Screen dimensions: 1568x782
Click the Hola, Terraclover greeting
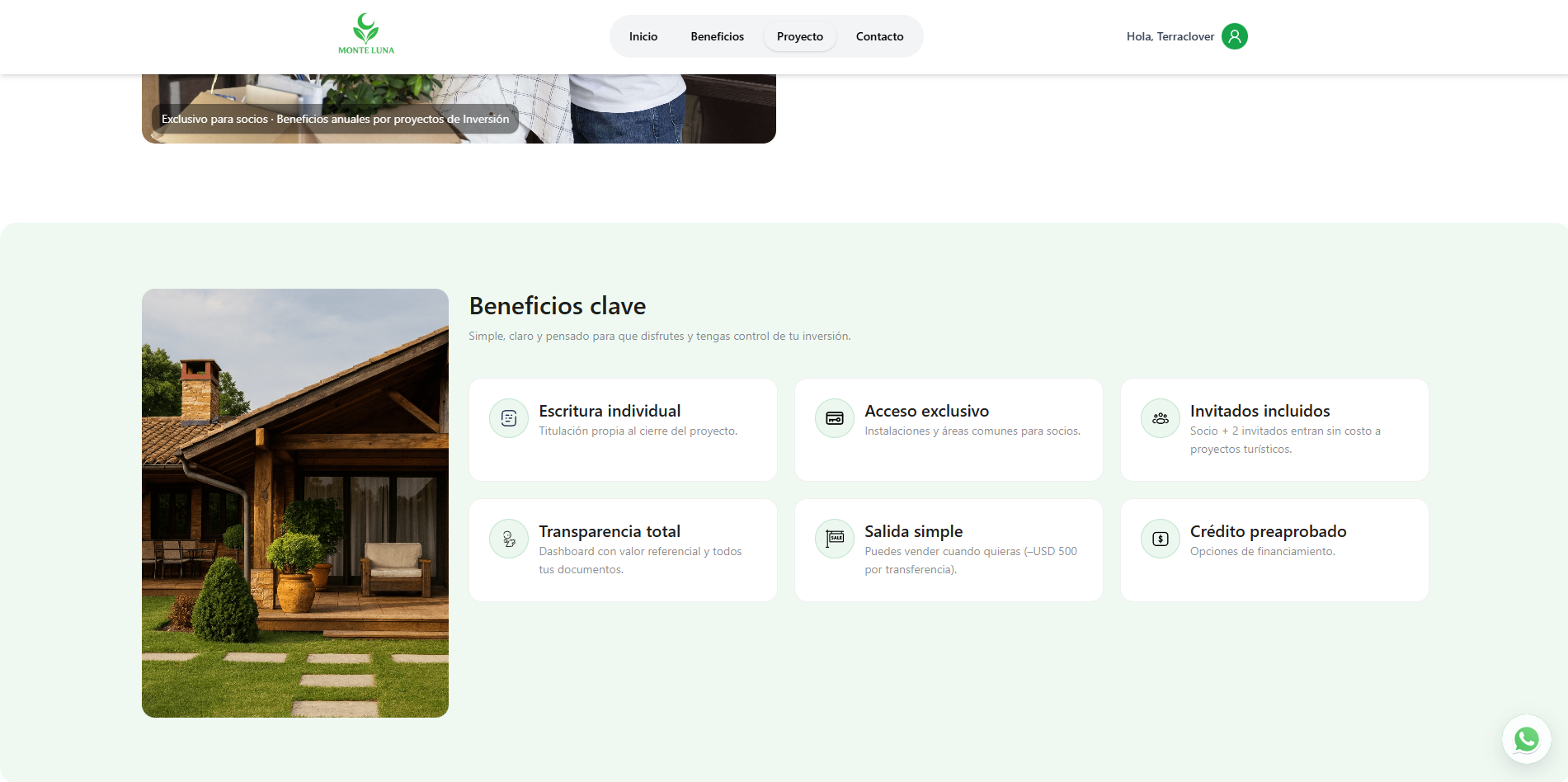[1170, 36]
